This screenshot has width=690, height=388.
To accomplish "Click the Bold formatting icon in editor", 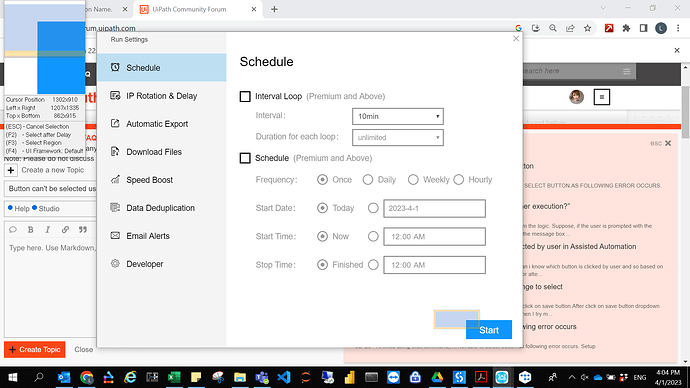I will 30,230.
